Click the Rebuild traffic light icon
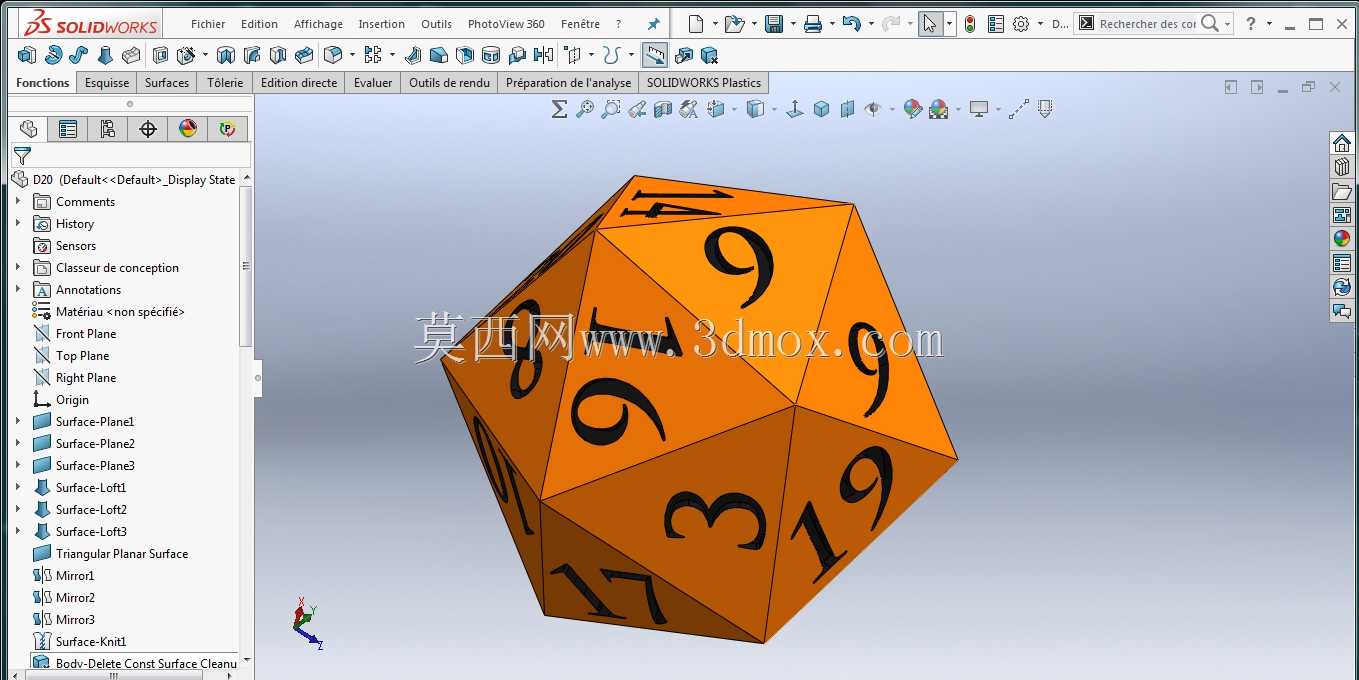1359x680 pixels. [969, 24]
